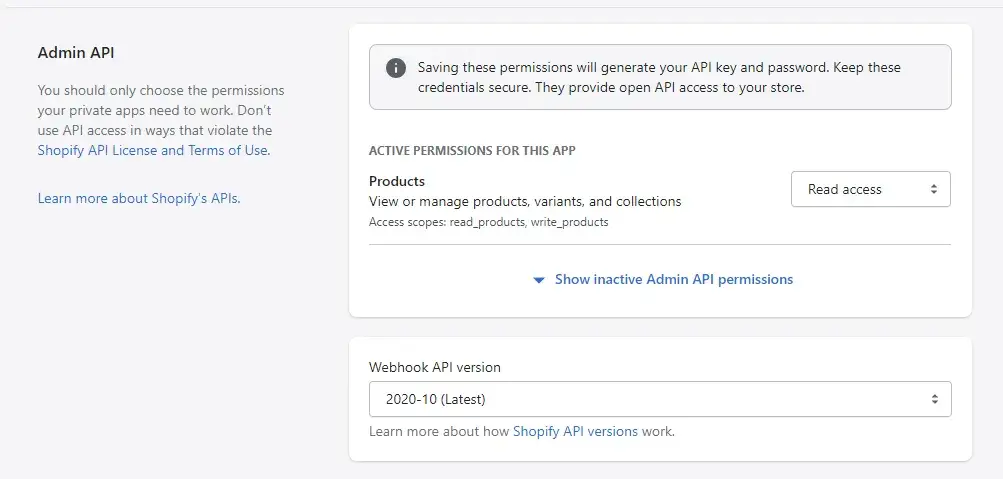Open the Webhook API version dropdown
This screenshot has height=479, width=1003.
pyautogui.click(x=659, y=399)
